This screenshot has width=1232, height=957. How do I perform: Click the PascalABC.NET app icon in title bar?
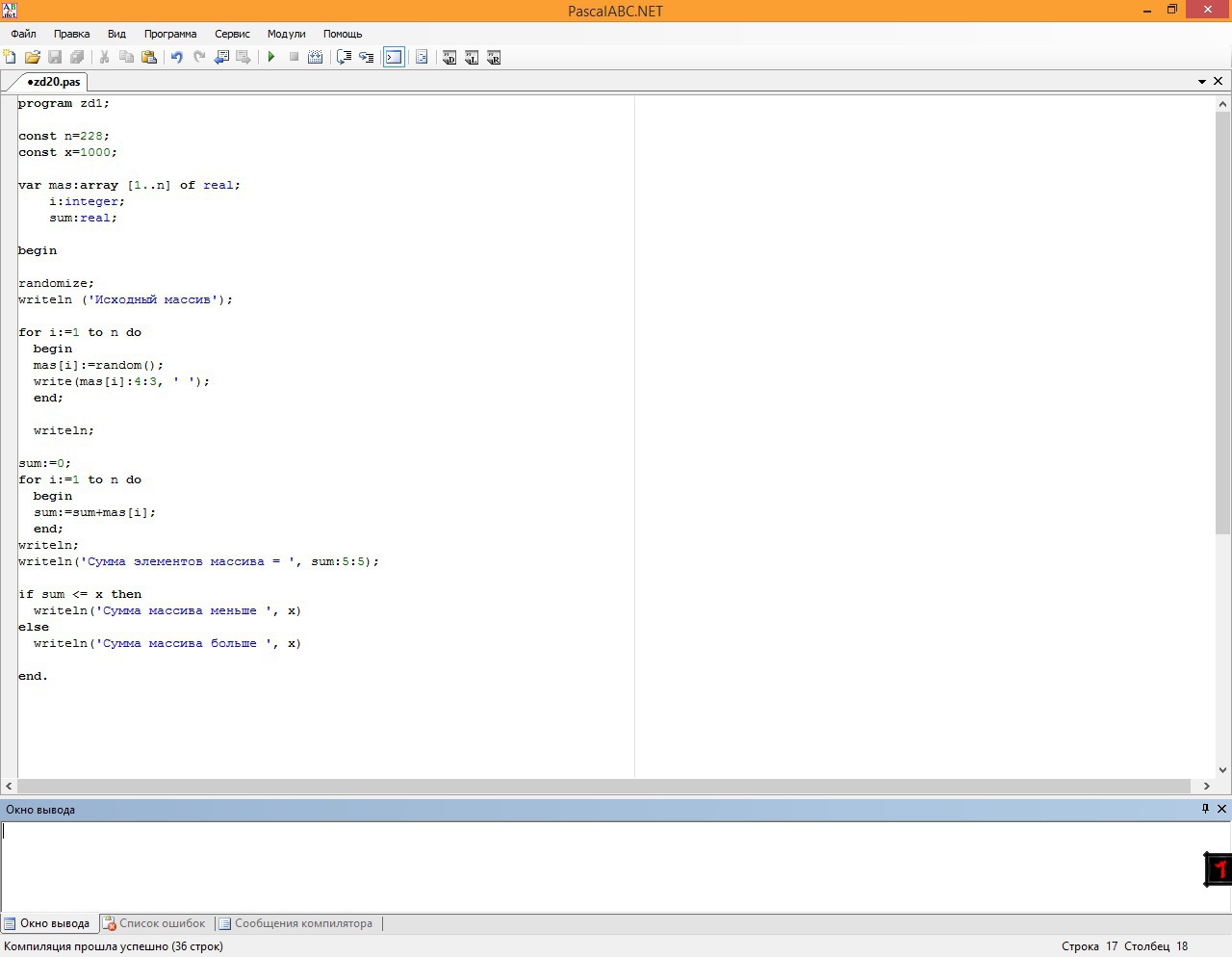[x=10, y=11]
